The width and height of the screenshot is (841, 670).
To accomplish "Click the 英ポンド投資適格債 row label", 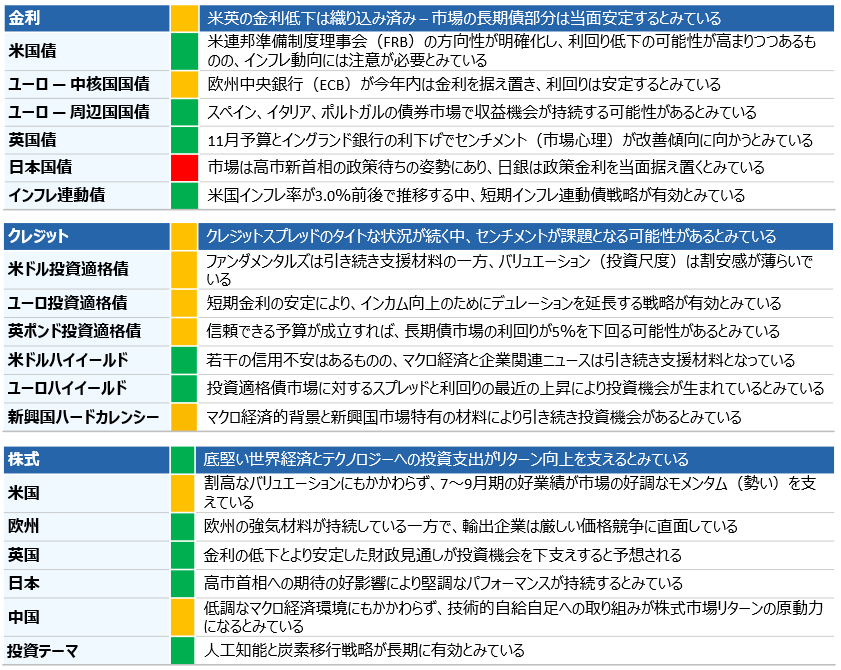I will (74, 331).
